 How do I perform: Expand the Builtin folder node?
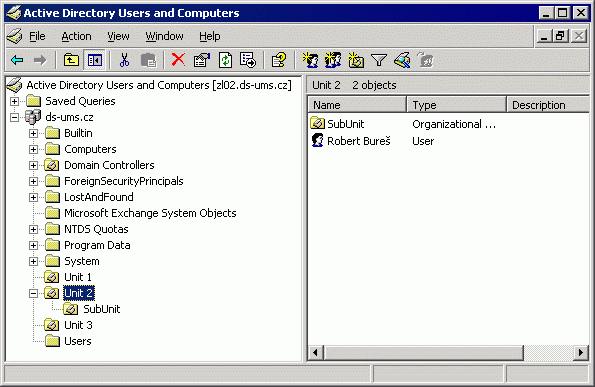pos(33,133)
